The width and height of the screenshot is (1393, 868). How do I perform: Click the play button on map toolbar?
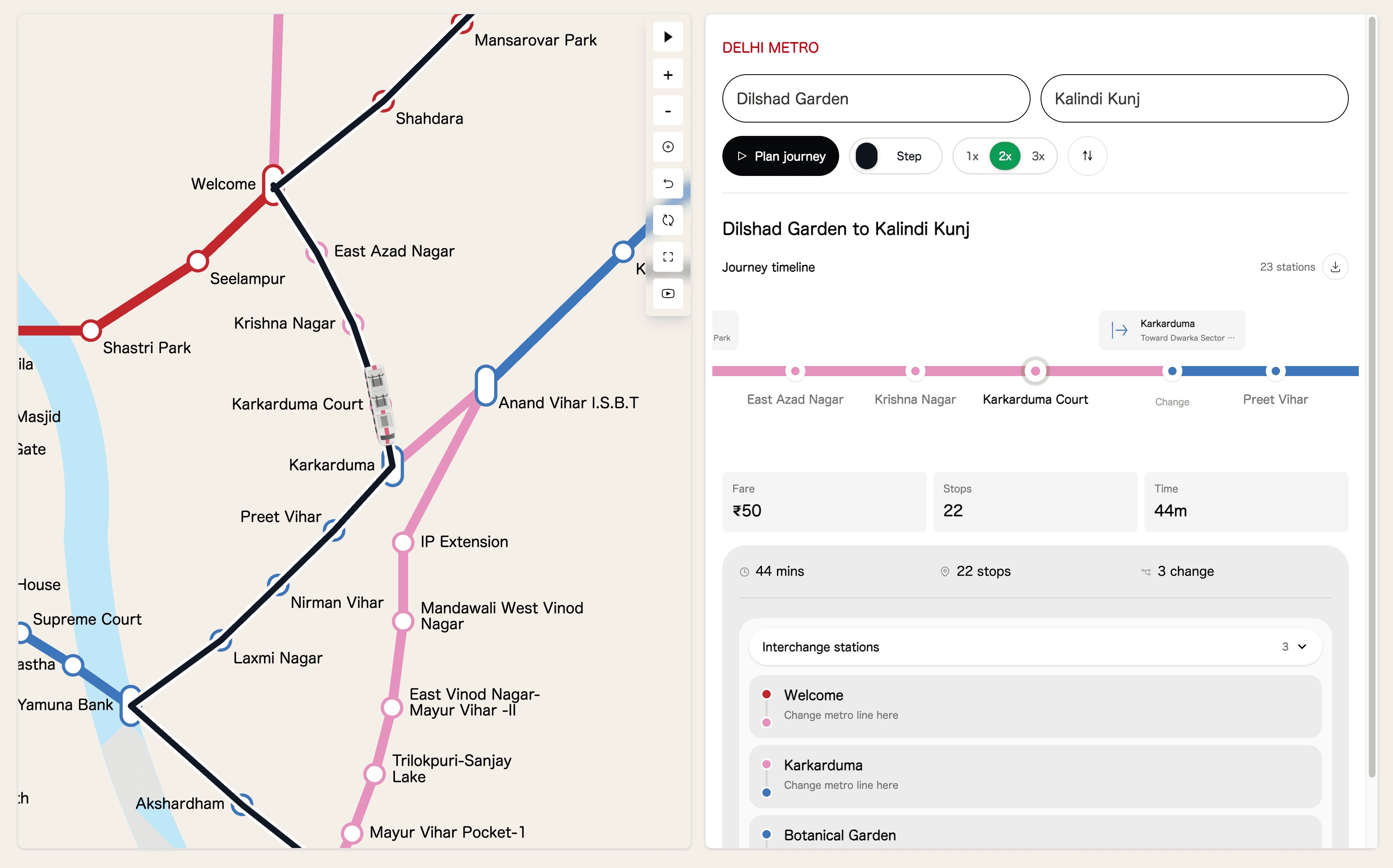pos(668,38)
